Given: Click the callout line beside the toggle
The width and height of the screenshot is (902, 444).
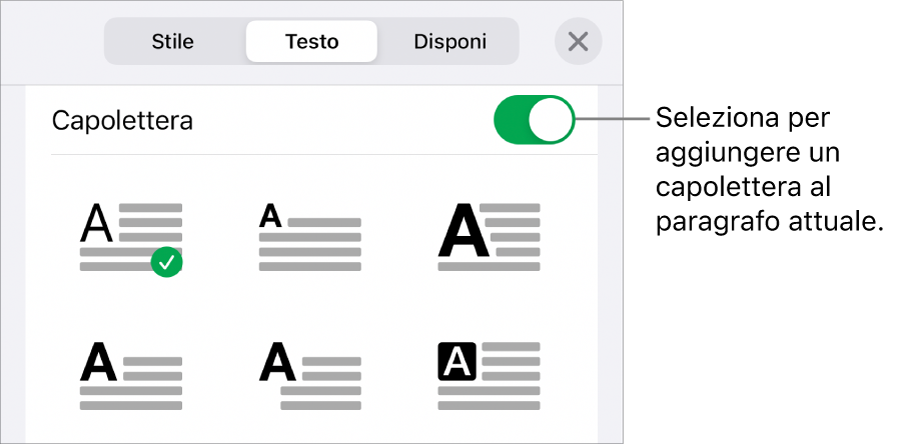Looking at the screenshot, I should (x=612, y=121).
